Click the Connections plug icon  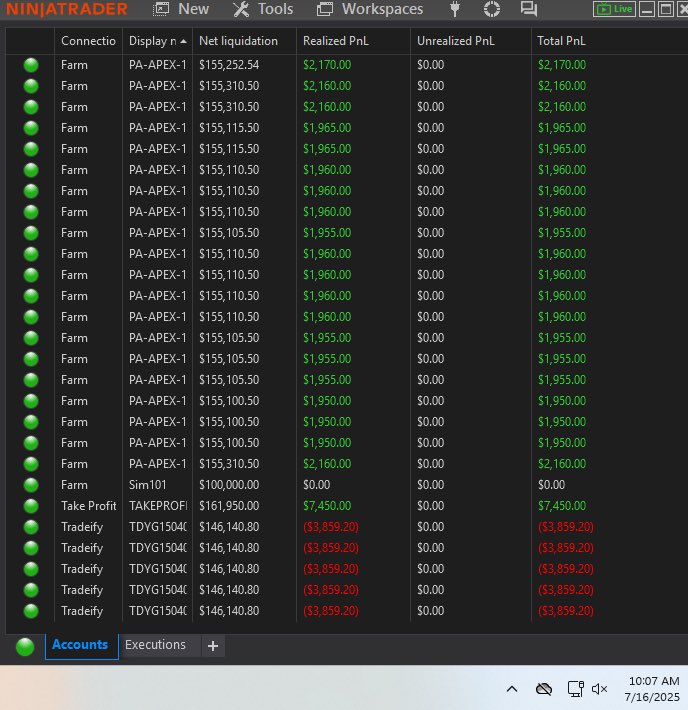point(455,9)
